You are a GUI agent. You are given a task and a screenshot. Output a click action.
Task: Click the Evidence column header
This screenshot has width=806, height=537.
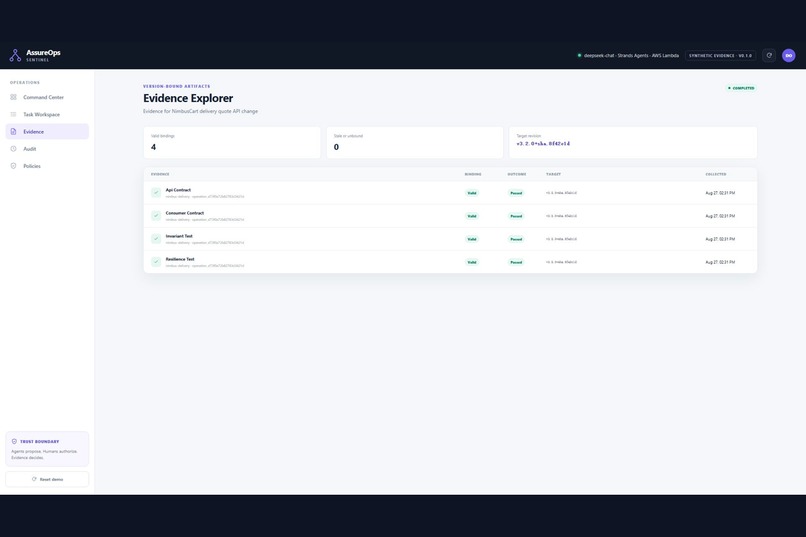click(x=160, y=174)
